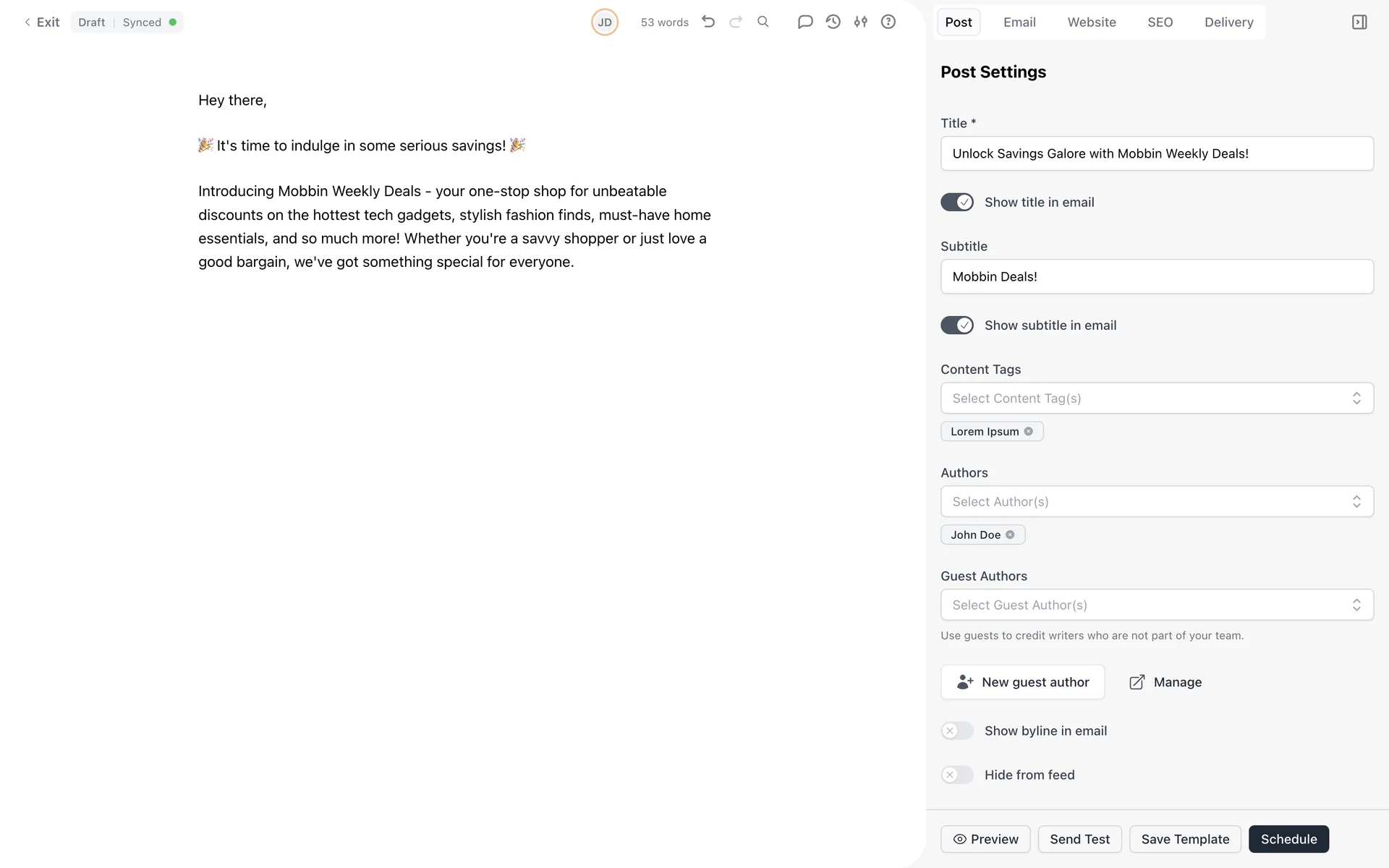Expand the Select Author(s) dropdown

(1156, 502)
